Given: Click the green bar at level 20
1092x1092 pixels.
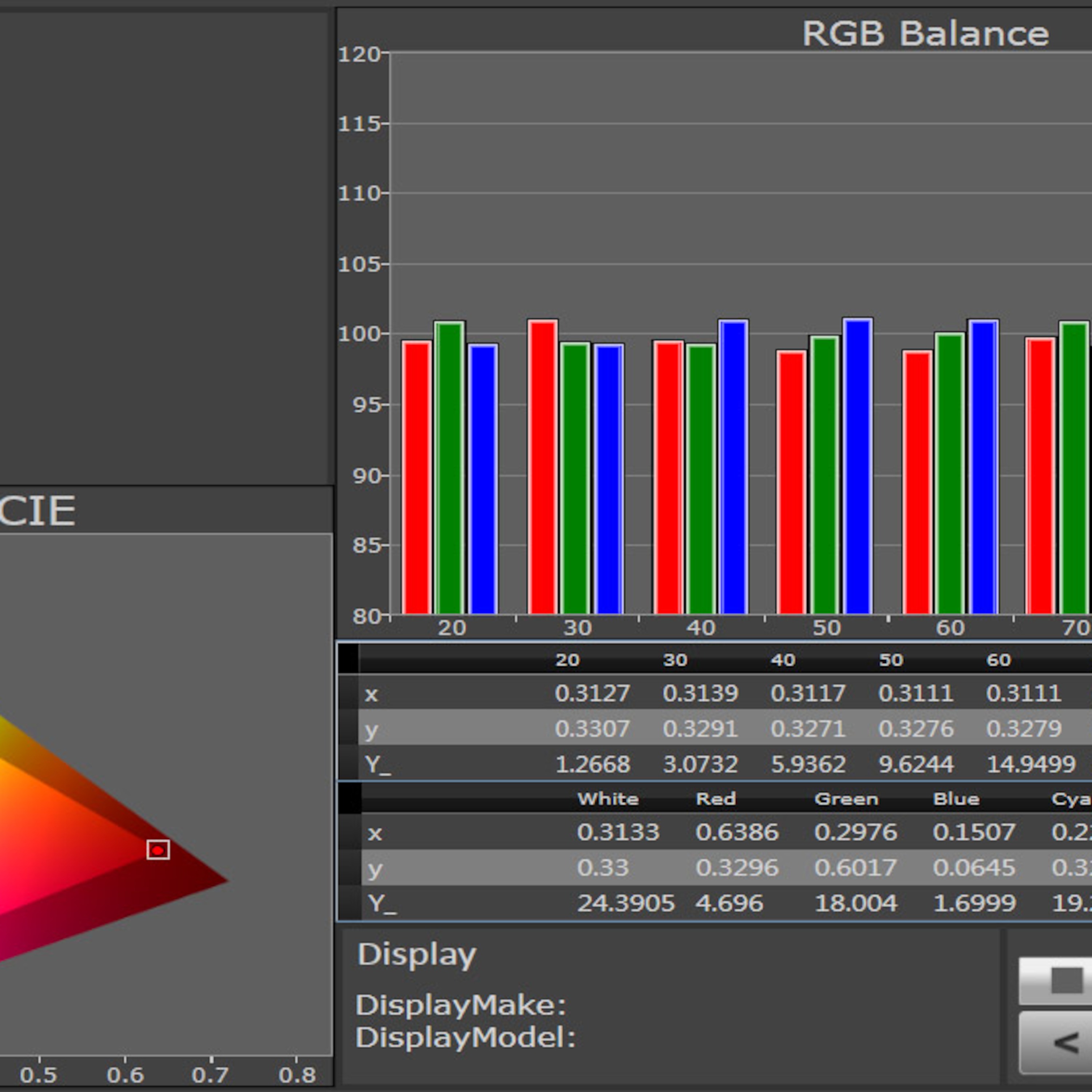Looking at the screenshot, I should pyautogui.click(x=450, y=467).
